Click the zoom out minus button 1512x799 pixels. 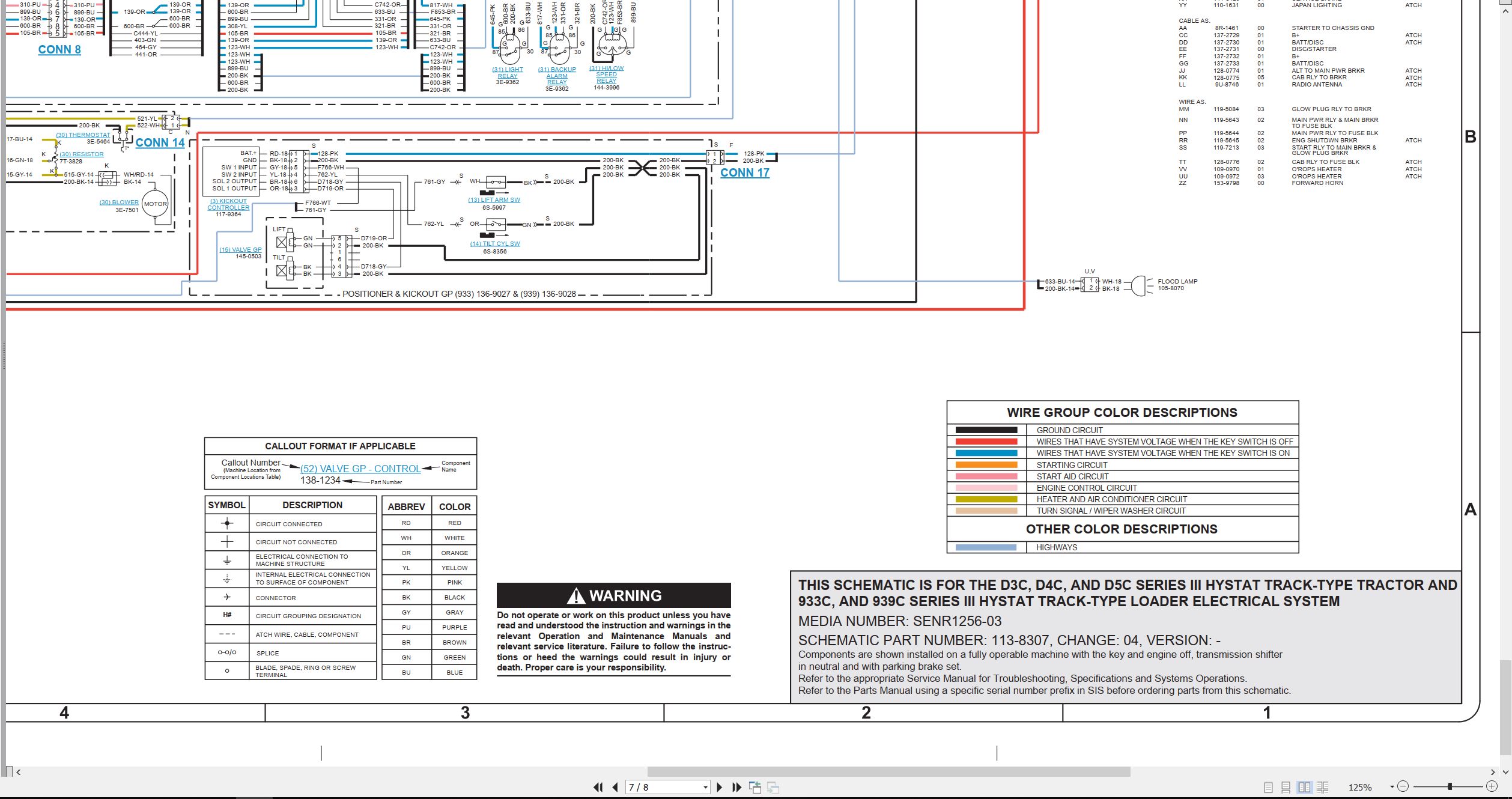[x=1403, y=786]
